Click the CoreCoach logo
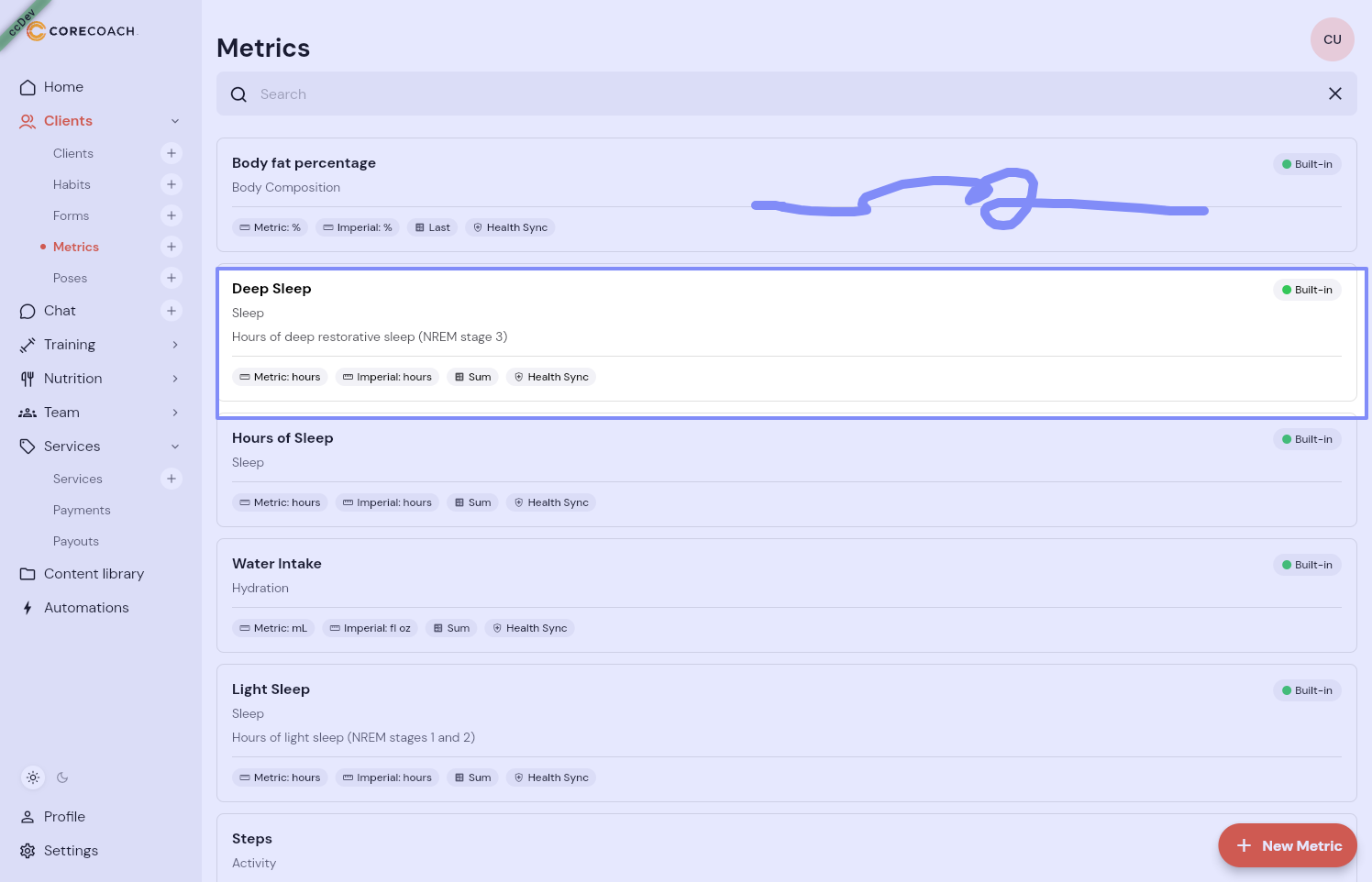The image size is (1372, 882). [x=82, y=31]
